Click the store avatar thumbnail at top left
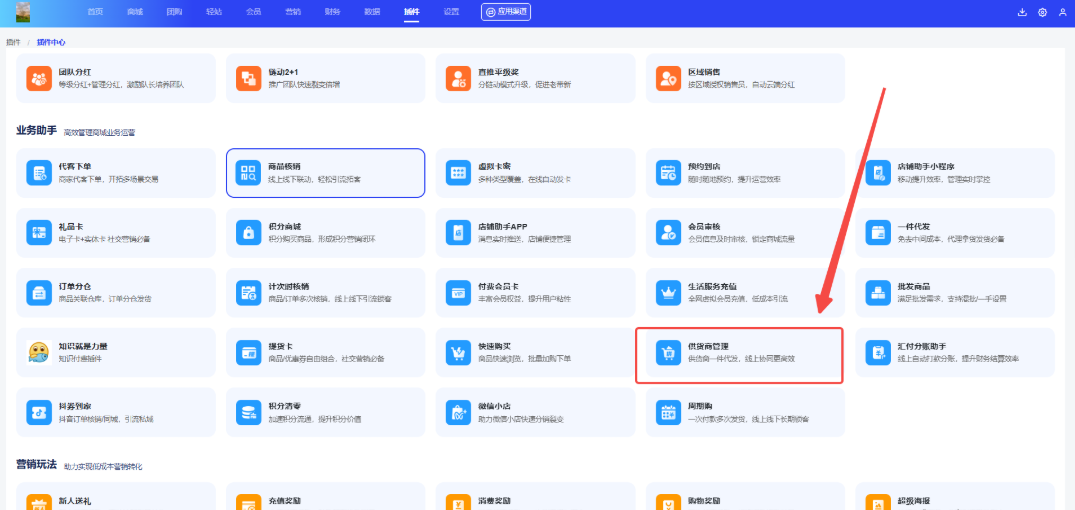Image resolution: width=1075 pixels, height=510 pixels. click(23, 12)
